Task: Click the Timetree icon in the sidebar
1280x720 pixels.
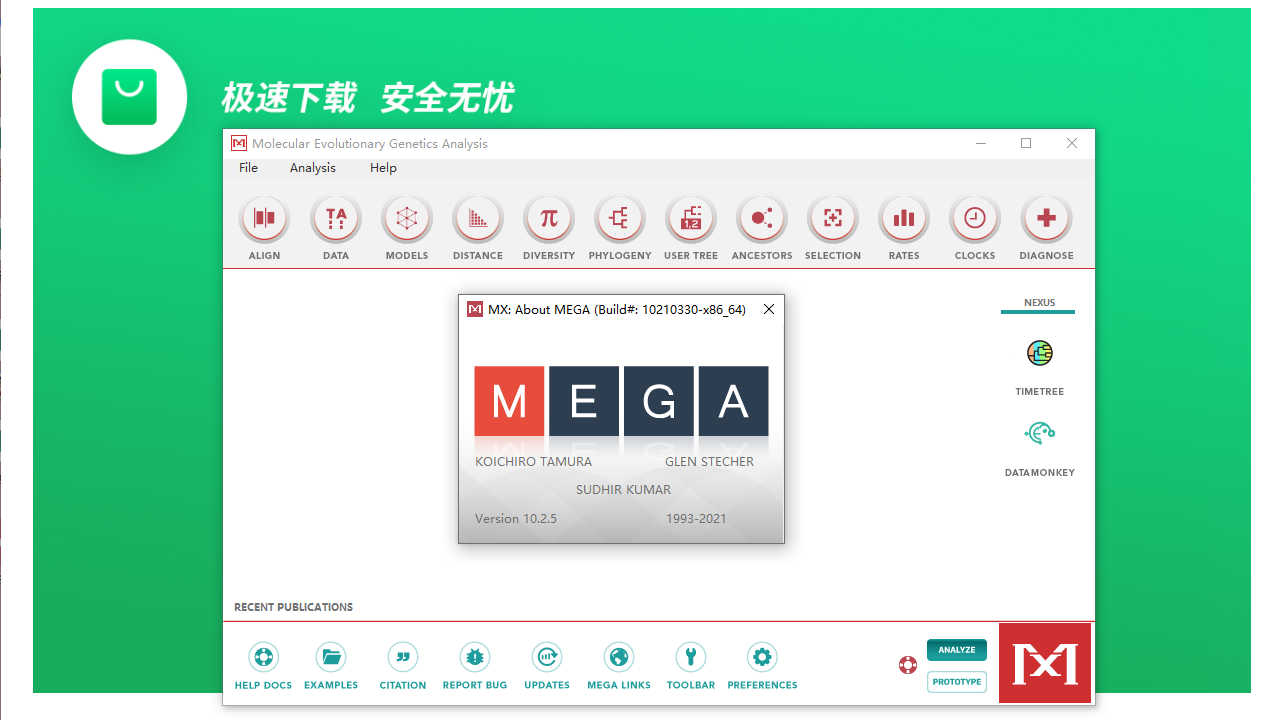Action: click(1039, 353)
